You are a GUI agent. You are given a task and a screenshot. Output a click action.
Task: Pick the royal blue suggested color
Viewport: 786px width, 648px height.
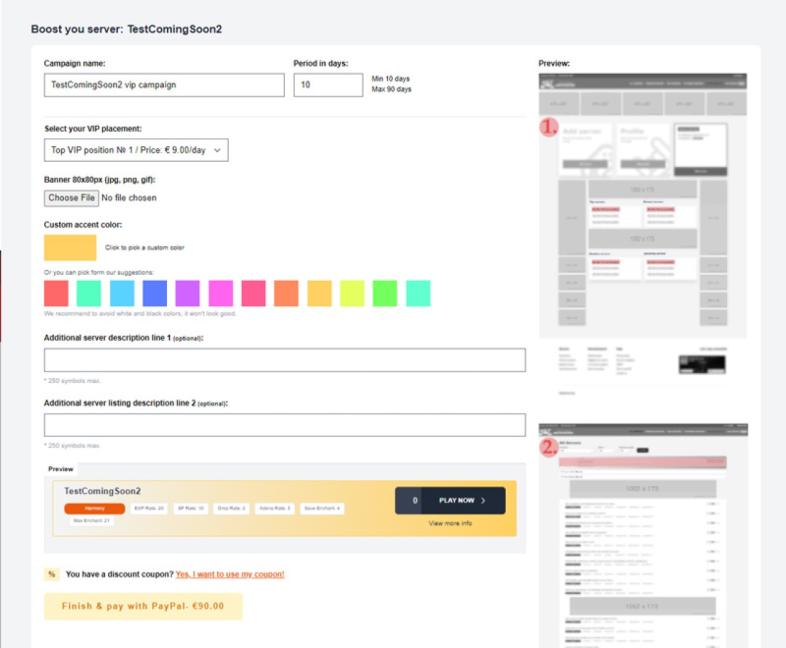[155, 293]
